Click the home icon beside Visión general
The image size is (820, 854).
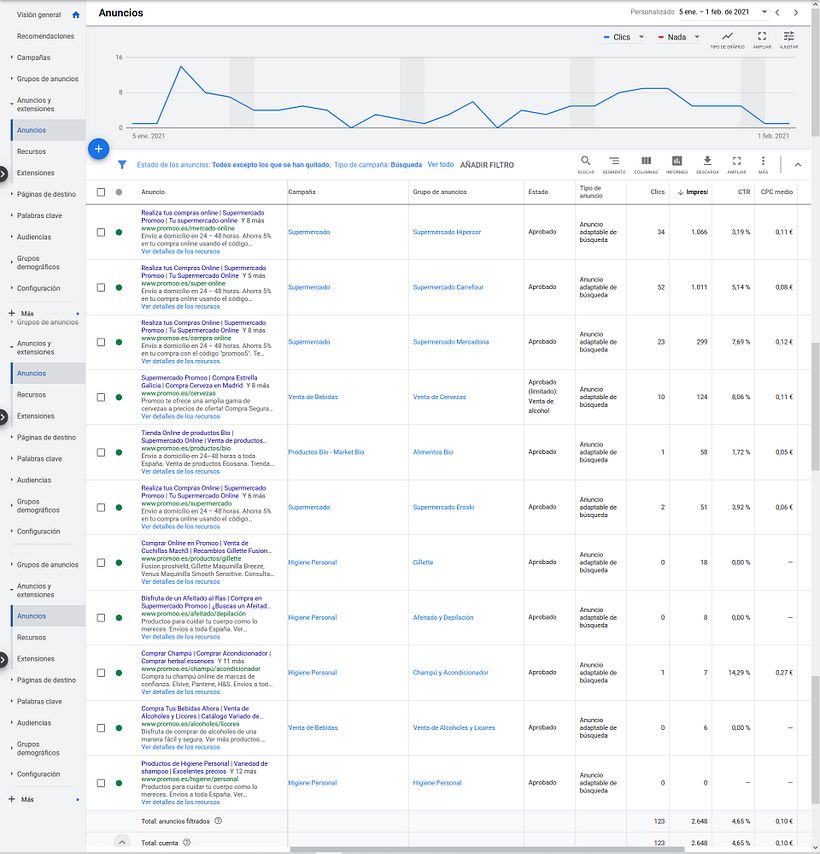click(76, 15)
